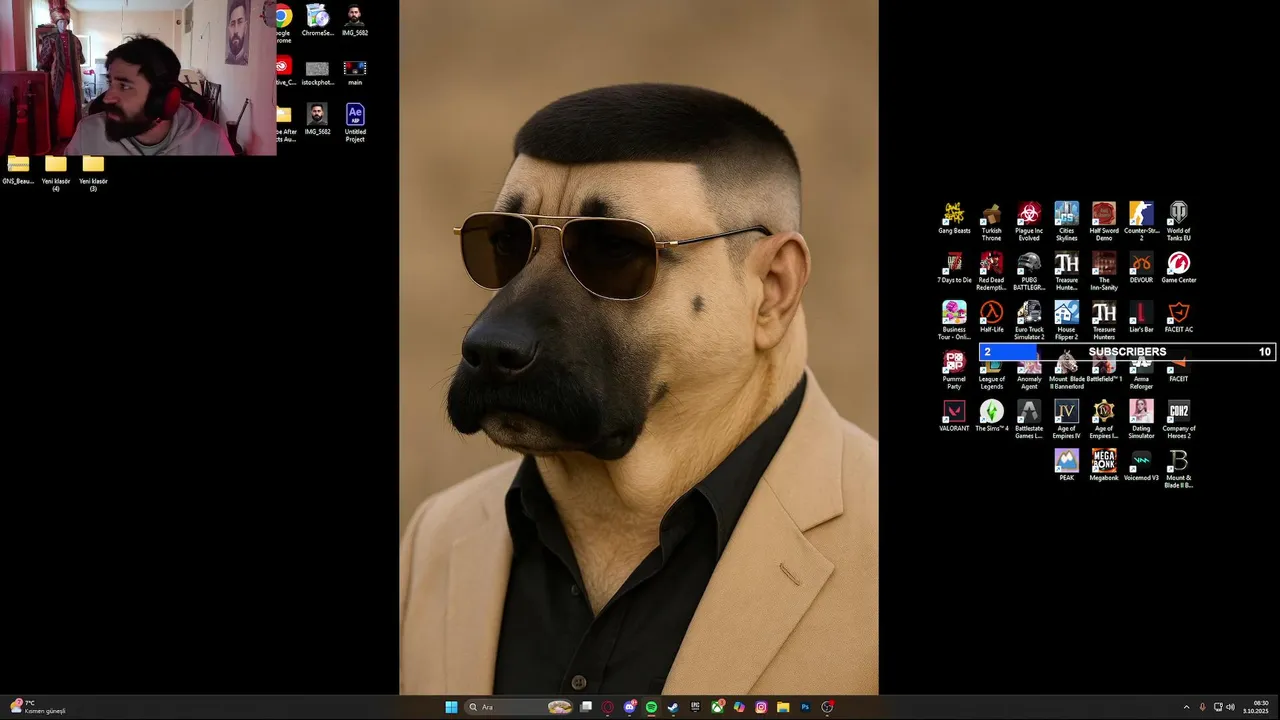Viewport: 1280px width, 720px height.
Task: Select the Google Chrome desktop icon
Action: coord(284,24)
